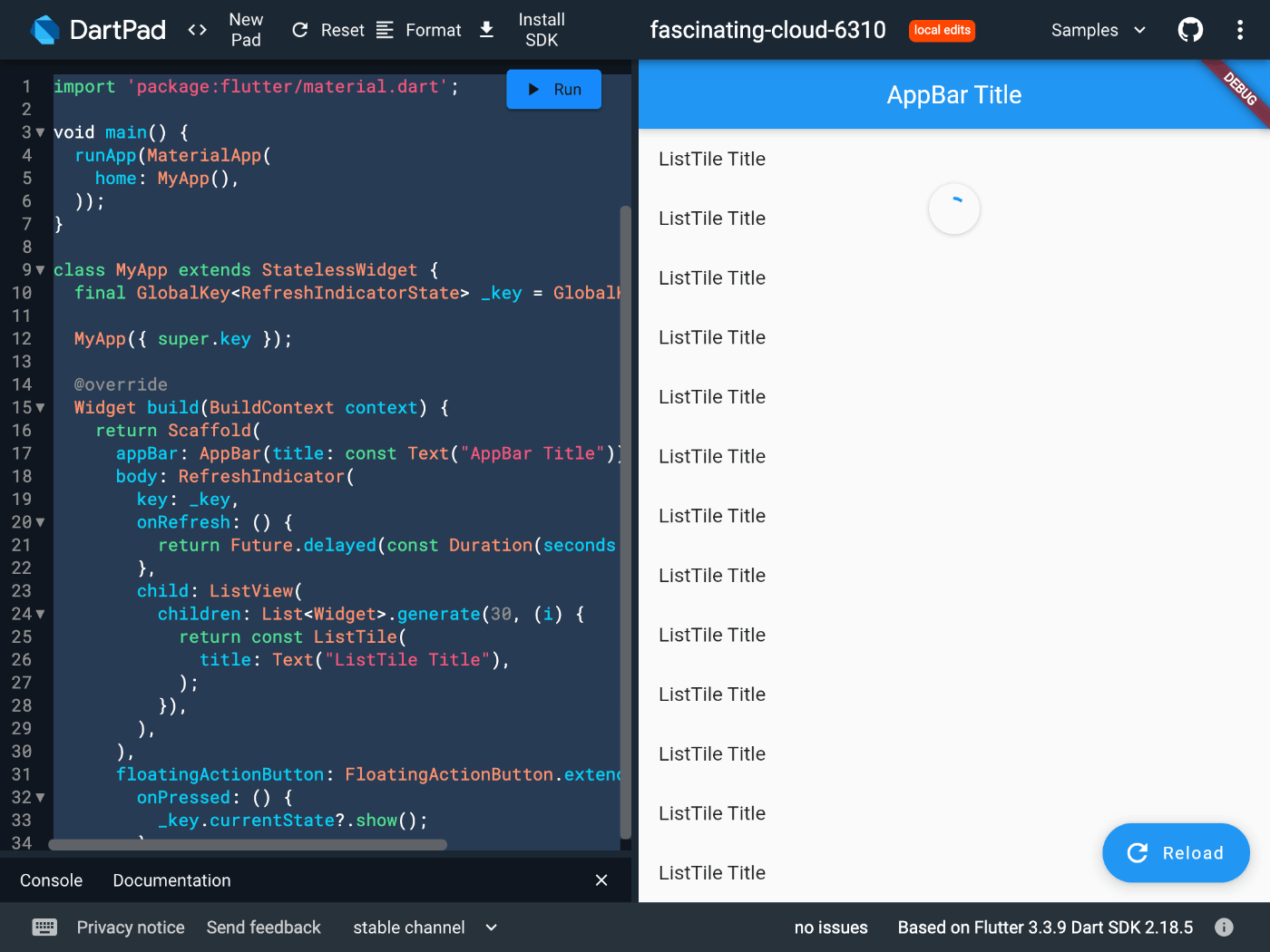Collapse code fold at line 9
This screenshot has width=1270, height=952.
(x=40, y=270)
